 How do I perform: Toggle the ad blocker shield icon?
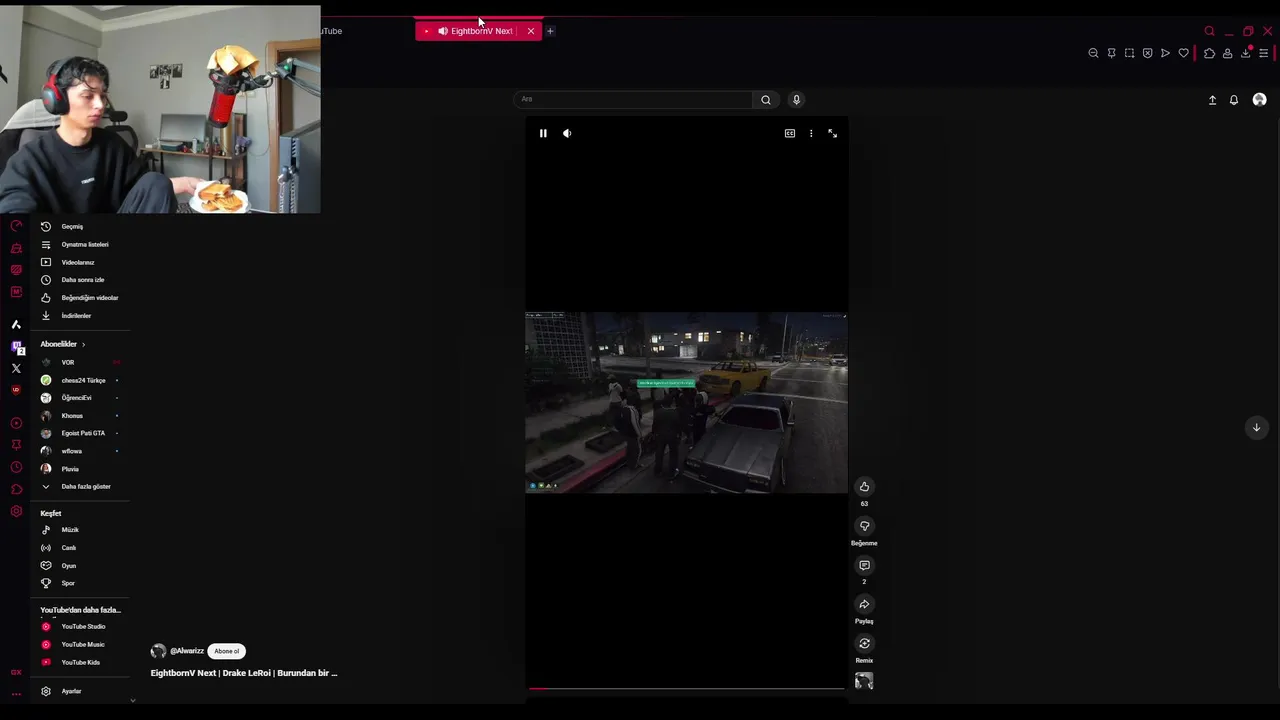click(1147, 53)
